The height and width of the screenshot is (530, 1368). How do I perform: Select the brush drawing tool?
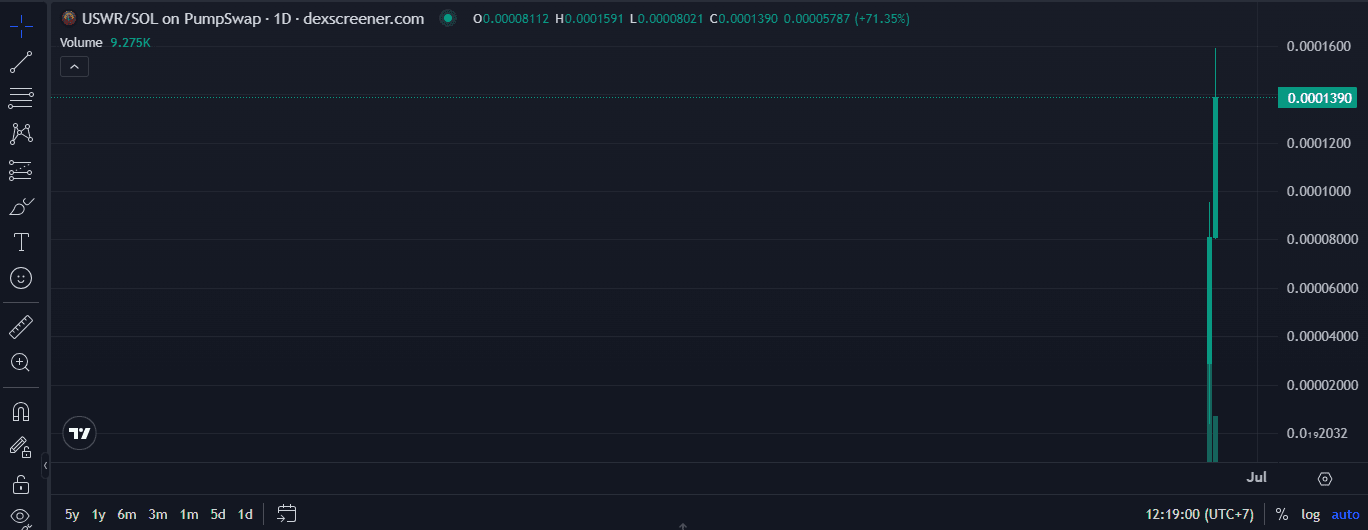[x=21, y=206]
